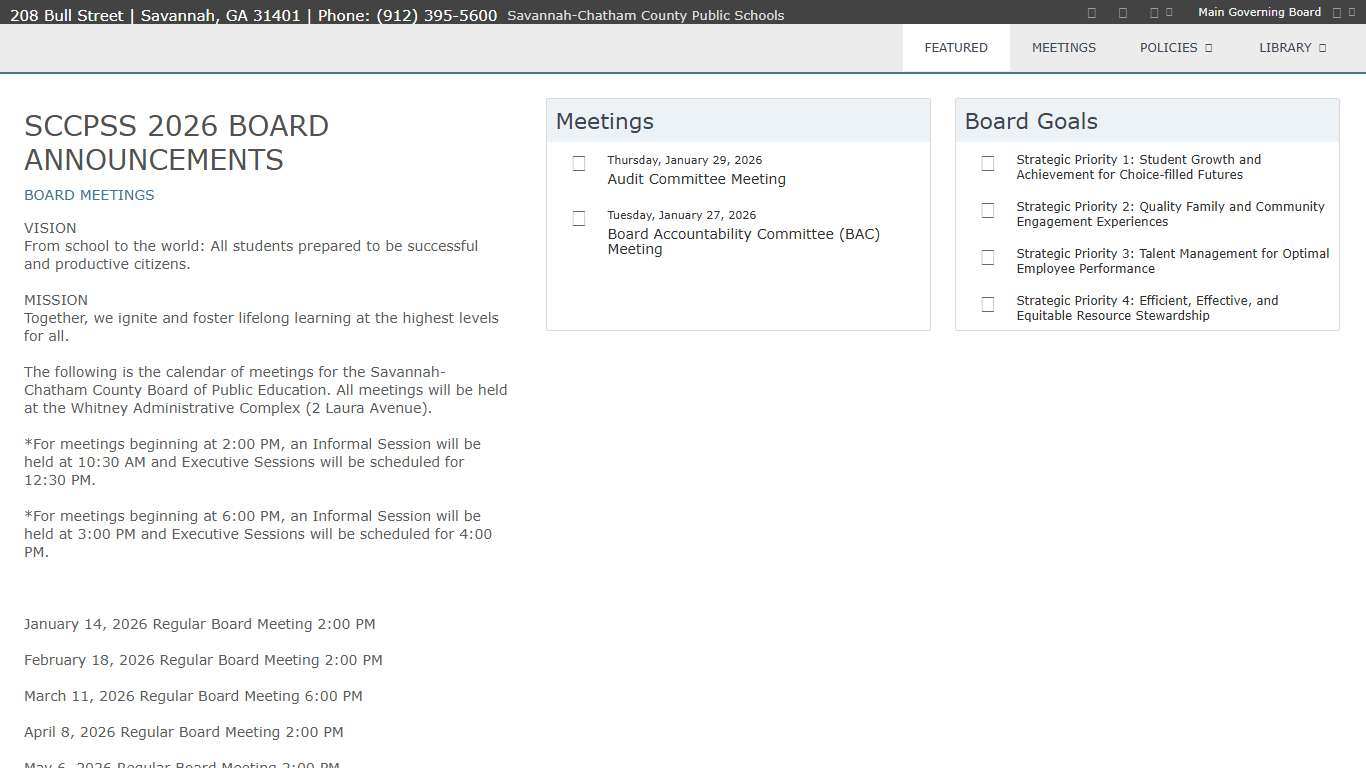Click the icon beside Board Accountability Committee Meeting

click(579, 218)
